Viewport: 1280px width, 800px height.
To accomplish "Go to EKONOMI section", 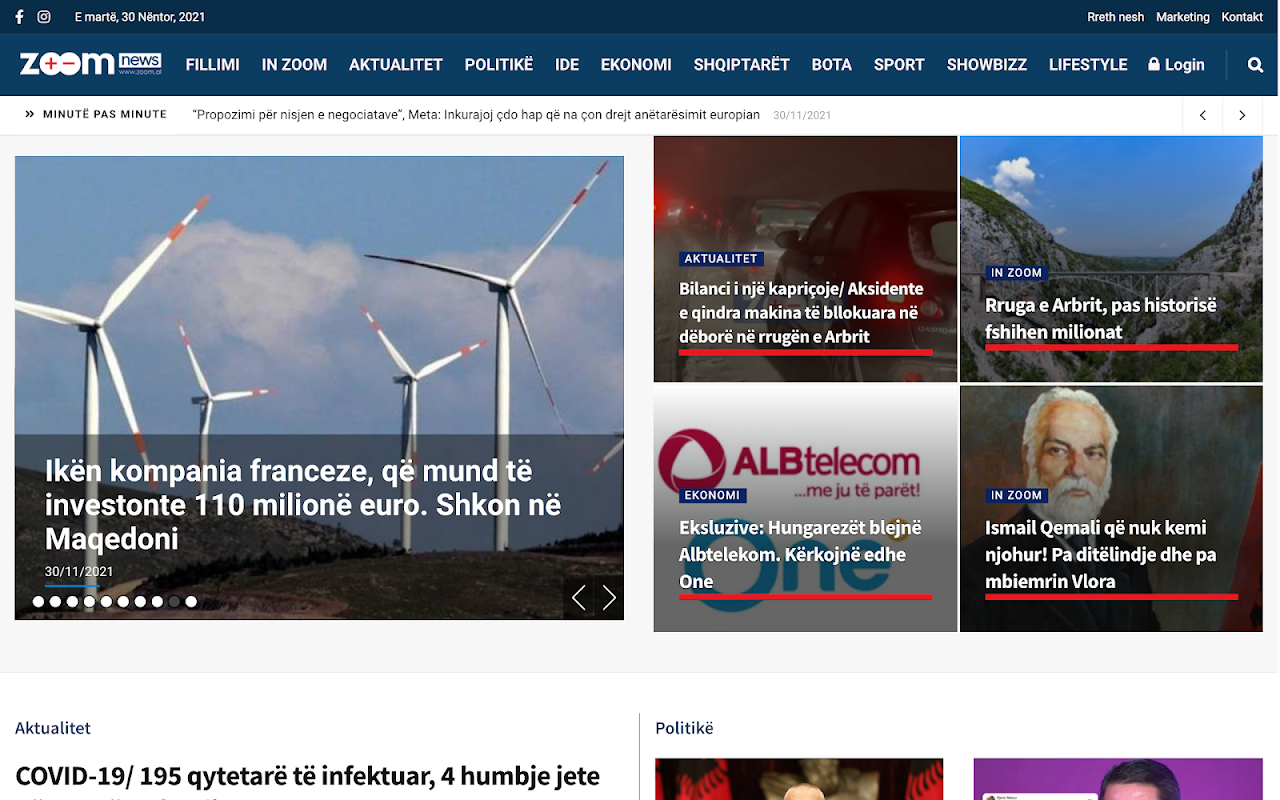I will (x=636, y=65).
